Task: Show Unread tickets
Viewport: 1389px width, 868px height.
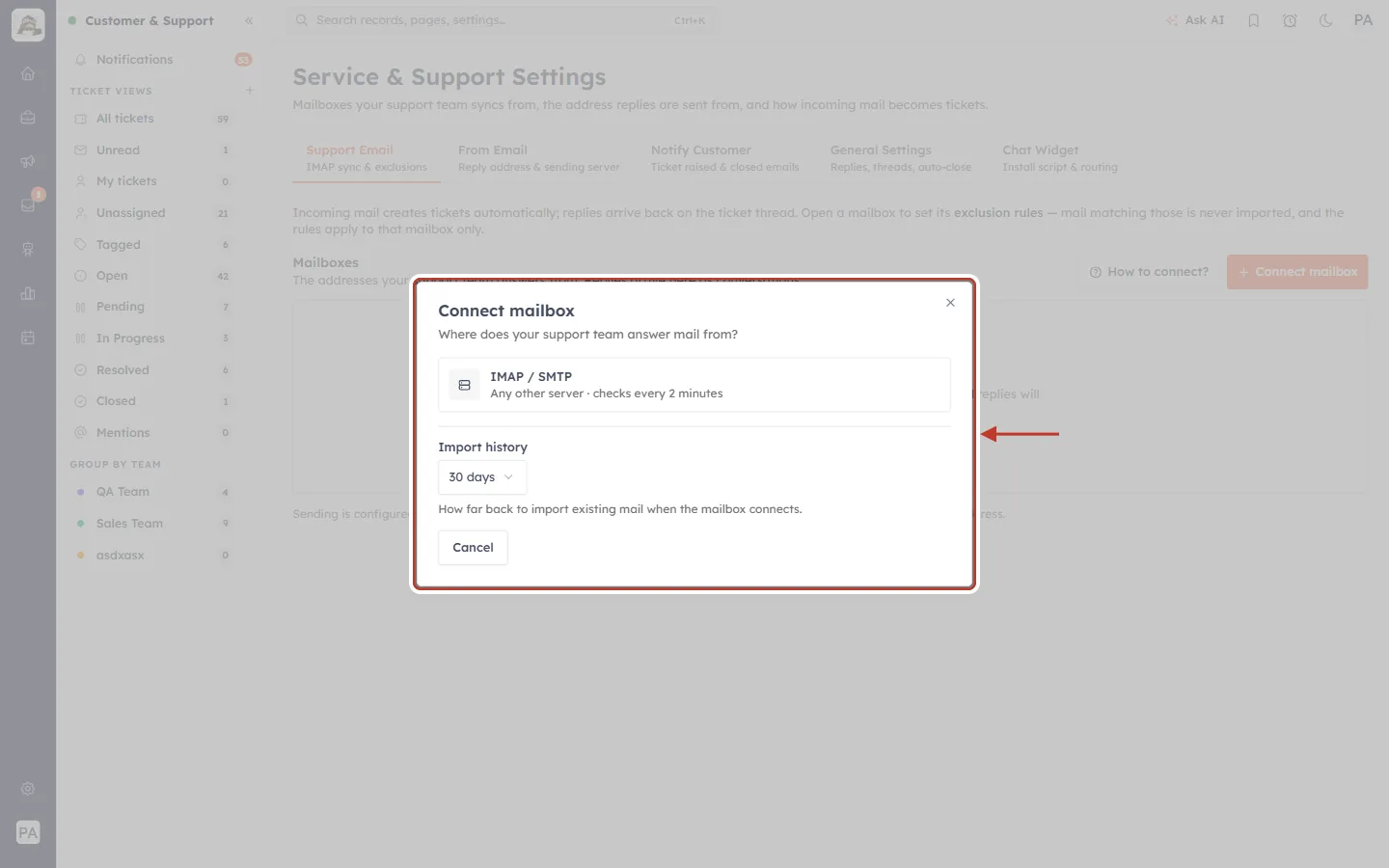Action: coord(152,150)
